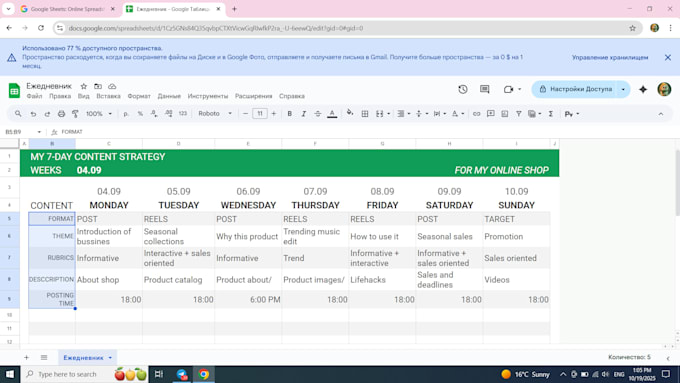The height and width of the screenshot is (383, 680).
Task: Create a filter
Action: click(x=519, y=114)
